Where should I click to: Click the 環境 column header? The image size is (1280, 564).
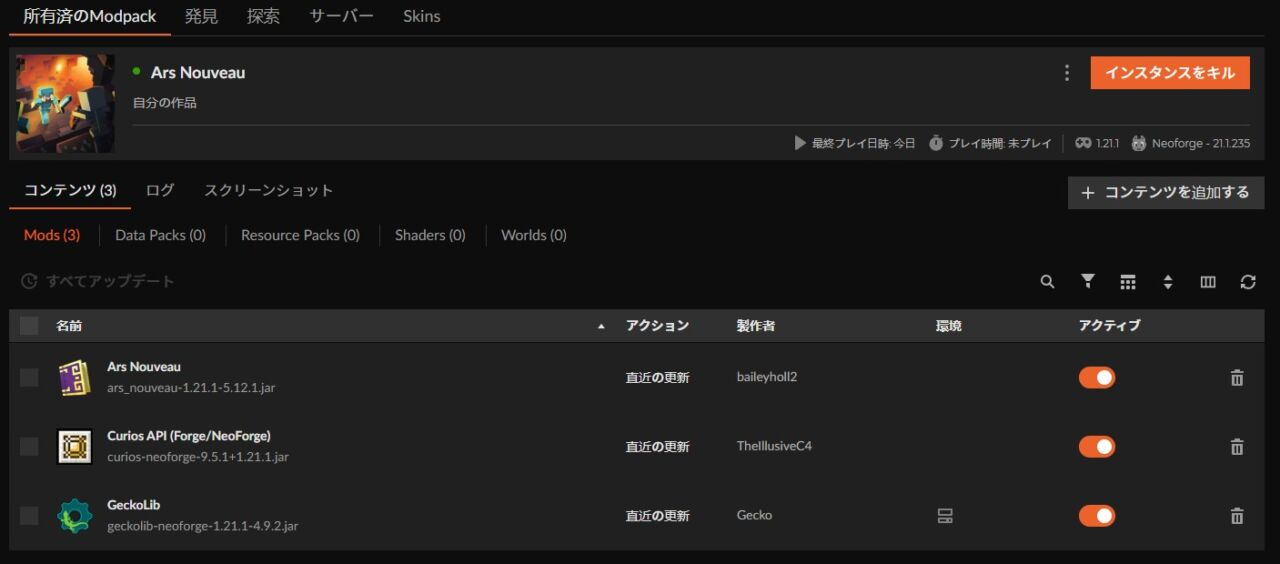[x=949, y=326]
